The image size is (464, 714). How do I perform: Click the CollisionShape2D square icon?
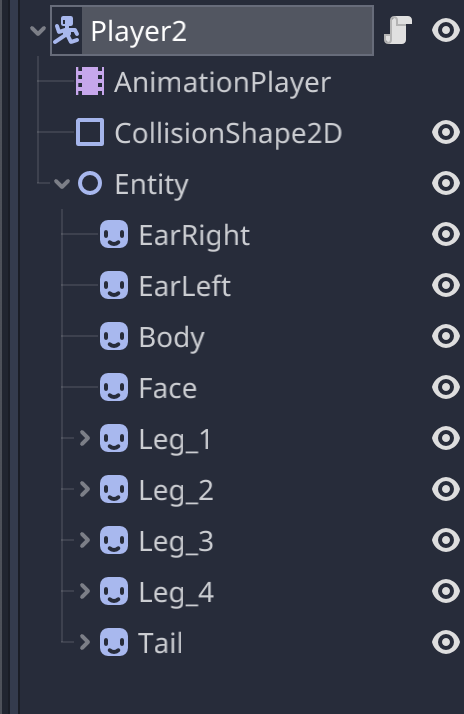click(x=90, y=133)
